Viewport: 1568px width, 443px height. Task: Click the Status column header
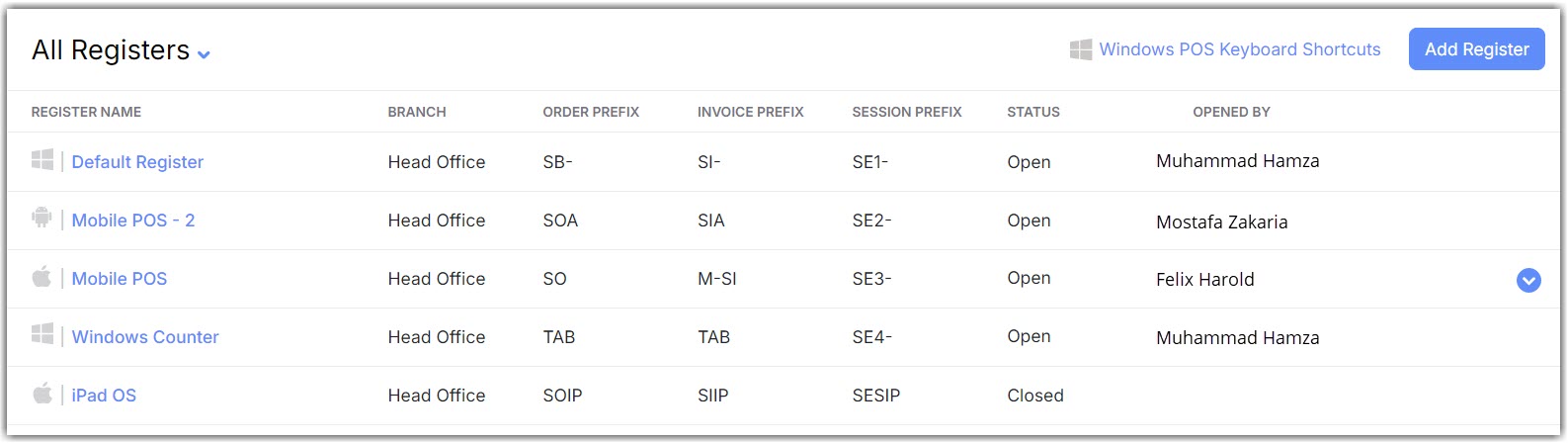click(x=1033, y=112)
